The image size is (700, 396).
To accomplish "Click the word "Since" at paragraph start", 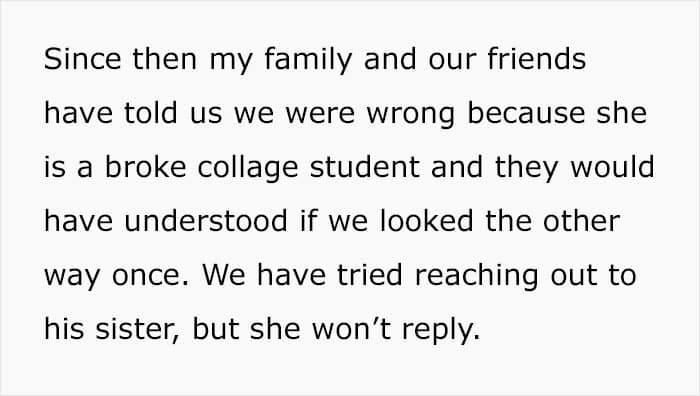I will point(82,59).
